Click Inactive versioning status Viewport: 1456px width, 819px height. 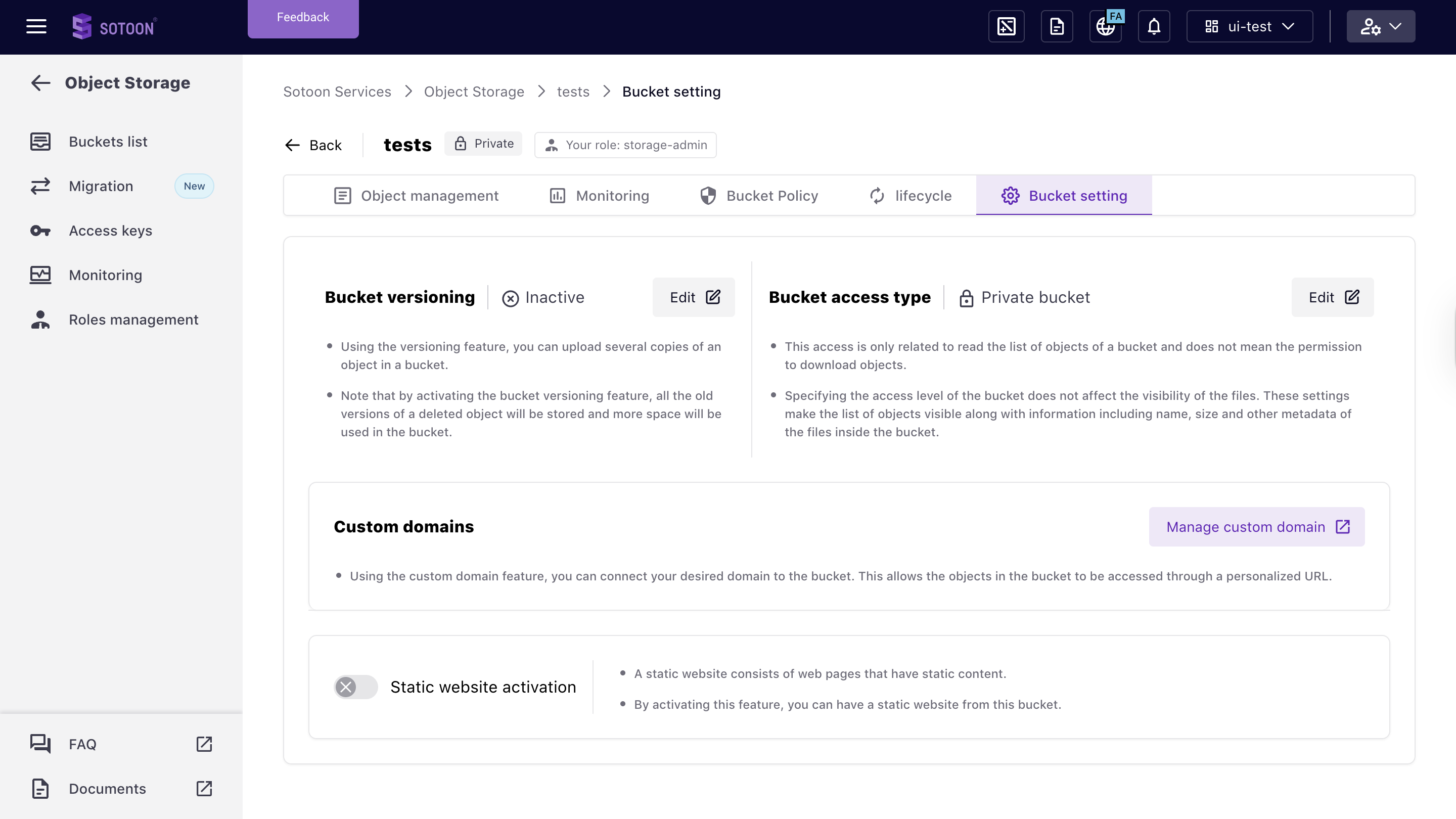(543, 297)
